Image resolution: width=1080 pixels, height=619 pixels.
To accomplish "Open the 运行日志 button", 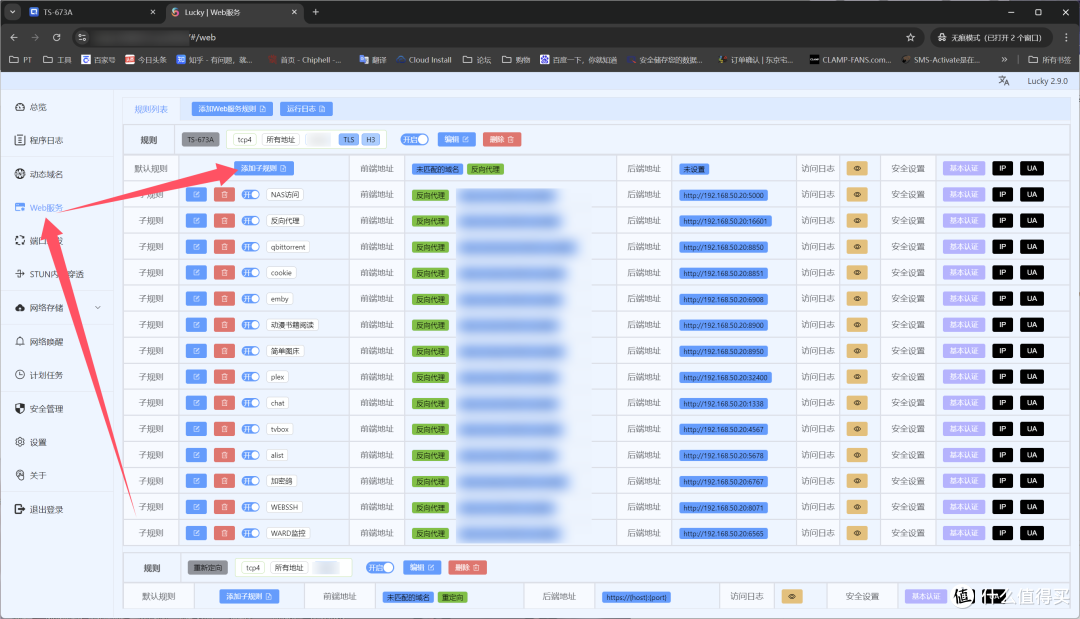I will tap(306, 109).
